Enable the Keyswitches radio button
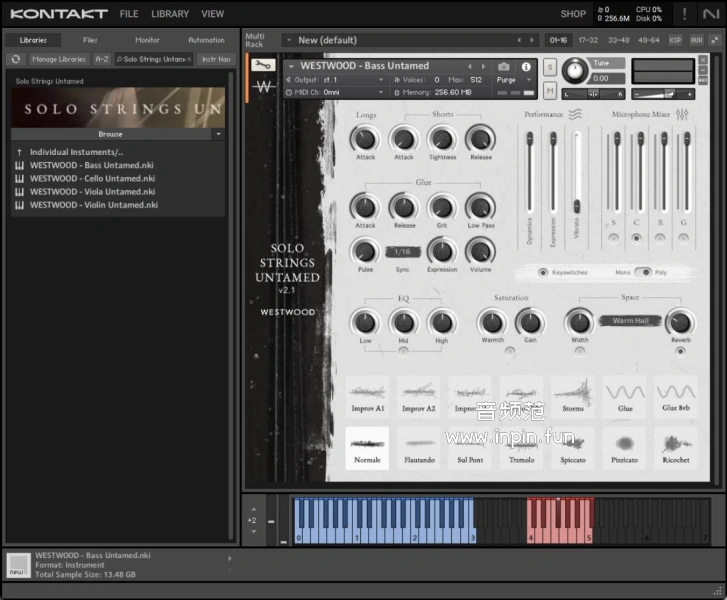Viewport: 727px width, 600px height. pos(543,272)
